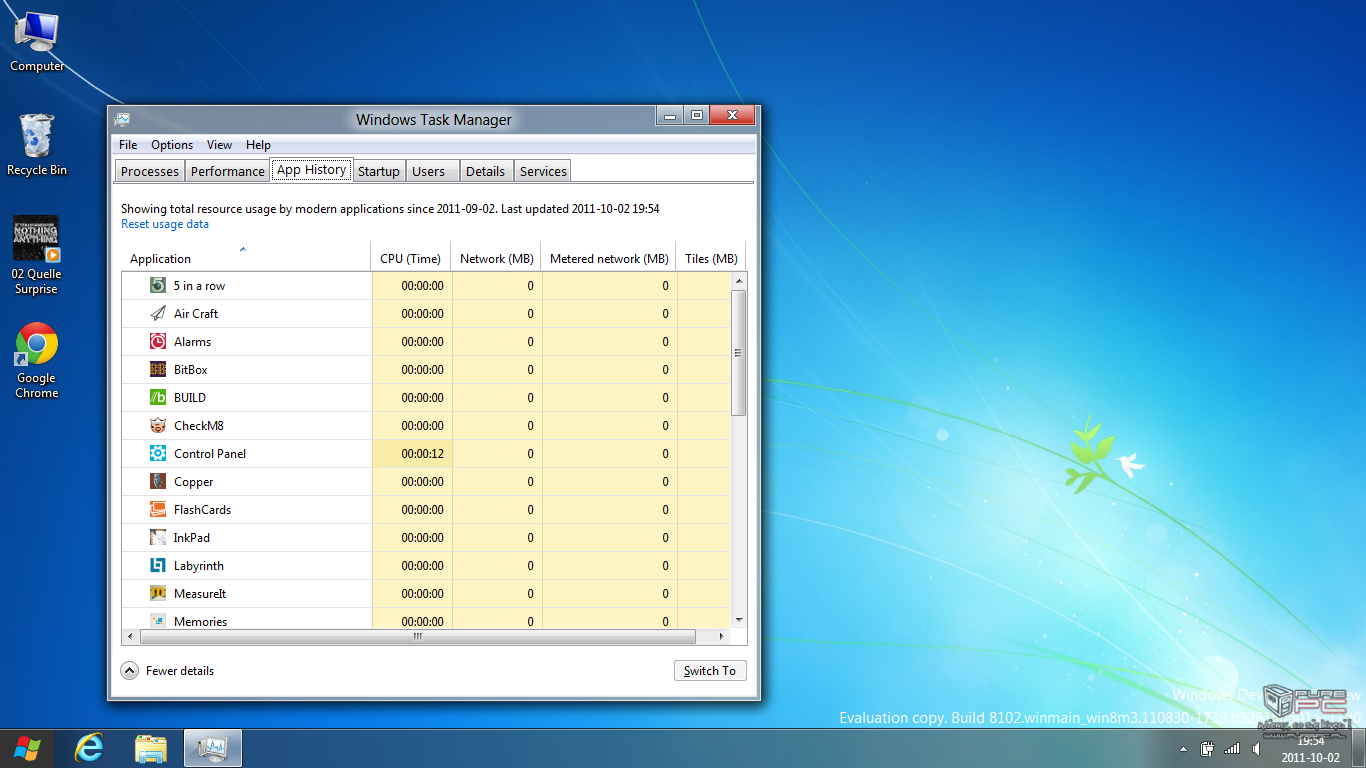Click the FlashCards orange icon
Viewport: 1366px width, 768px height.
[x=157, y=509]
